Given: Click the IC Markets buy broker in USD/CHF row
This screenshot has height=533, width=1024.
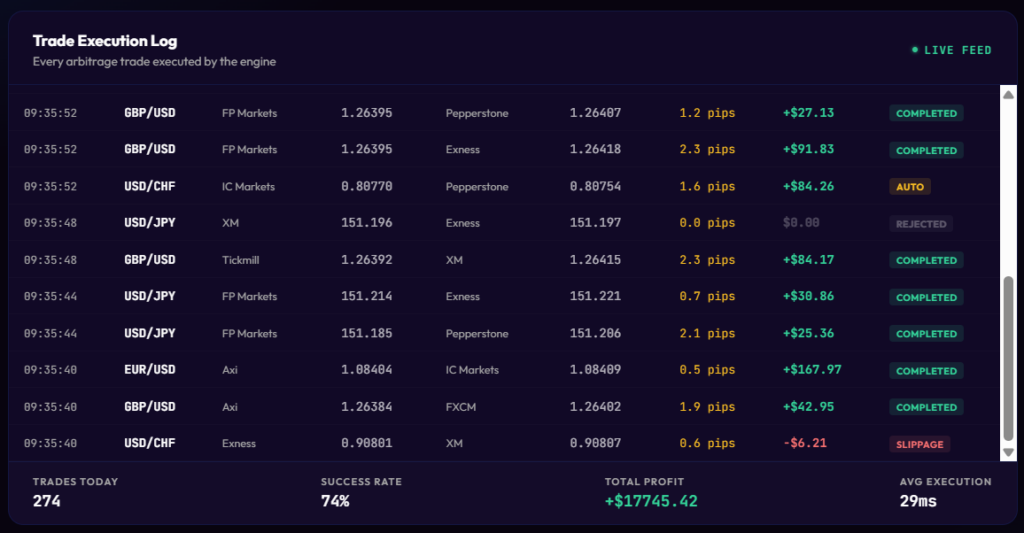Looking at the screenshot, I should (248, 187).
